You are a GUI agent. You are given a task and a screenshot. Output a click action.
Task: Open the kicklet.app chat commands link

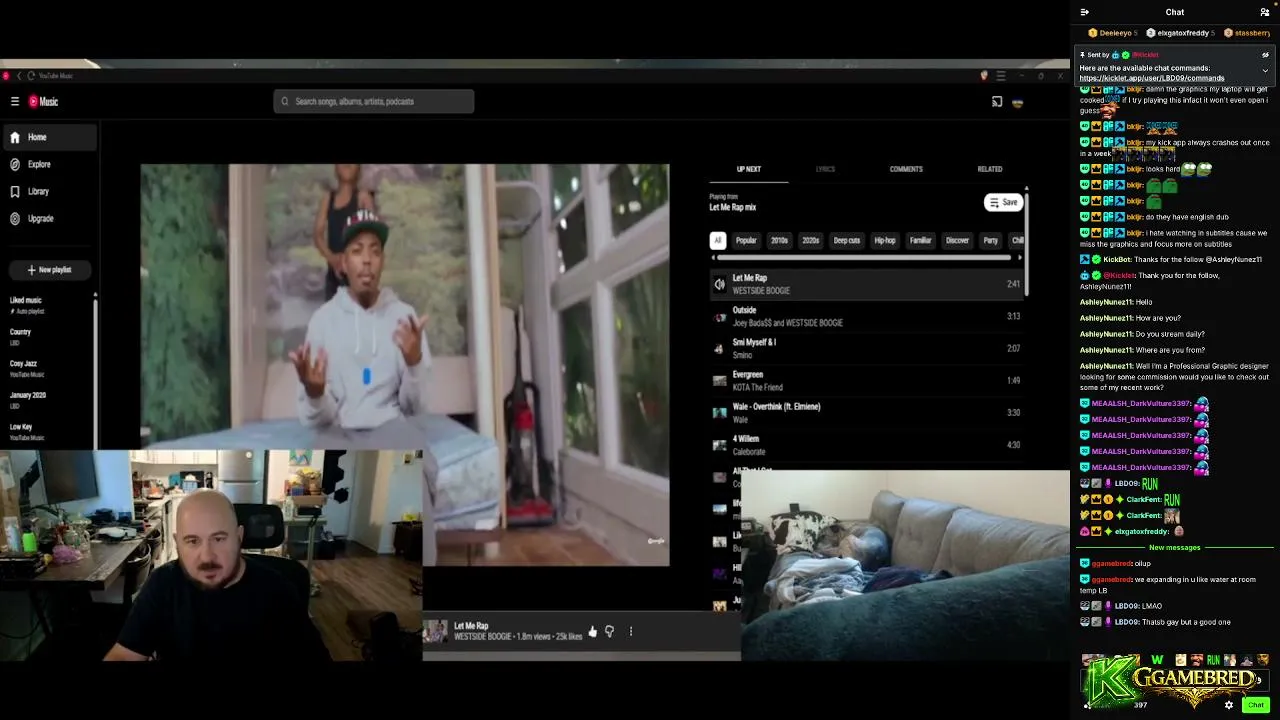[x=1152, y=78]
